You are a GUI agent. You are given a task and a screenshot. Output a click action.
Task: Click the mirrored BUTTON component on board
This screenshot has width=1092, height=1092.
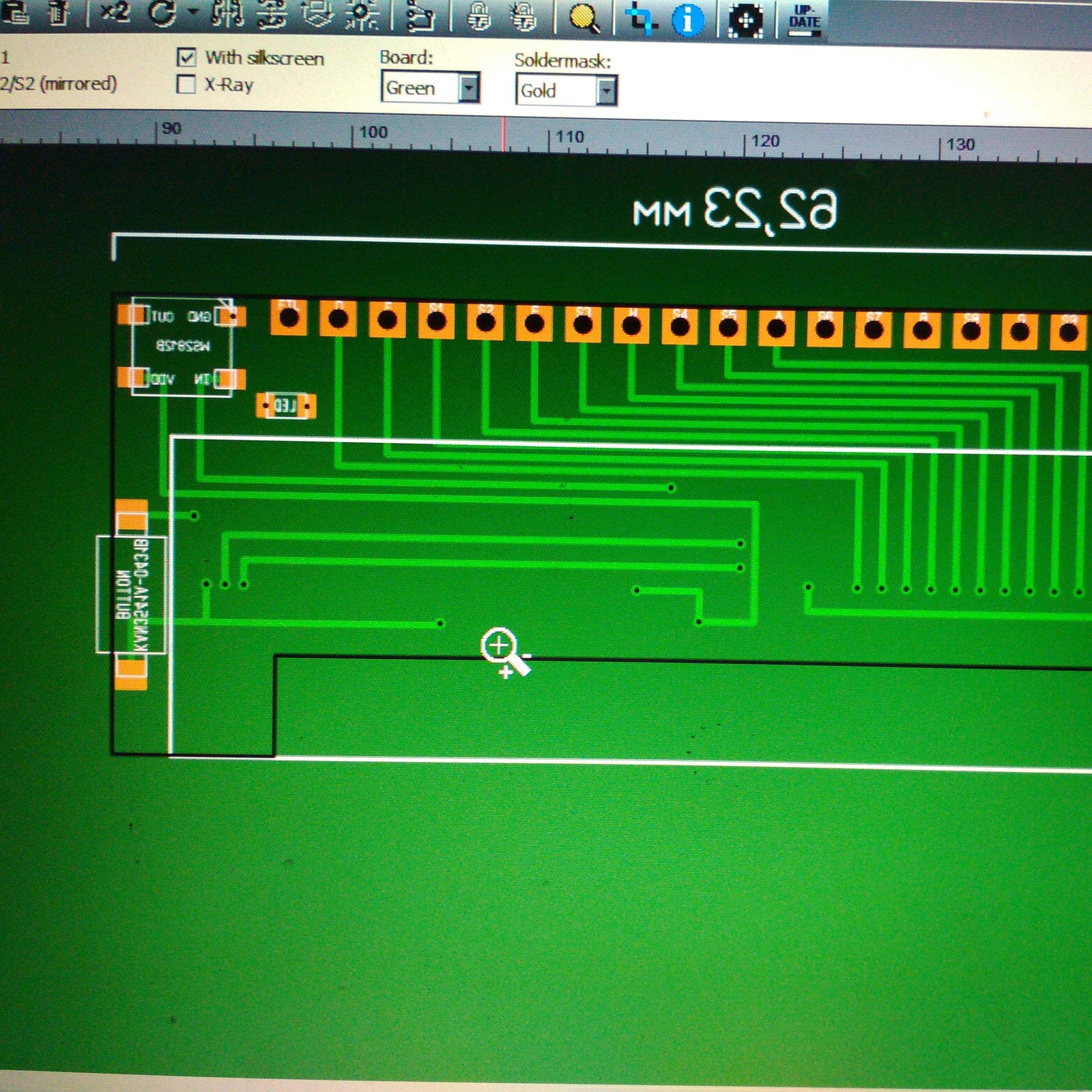[131, 594]
